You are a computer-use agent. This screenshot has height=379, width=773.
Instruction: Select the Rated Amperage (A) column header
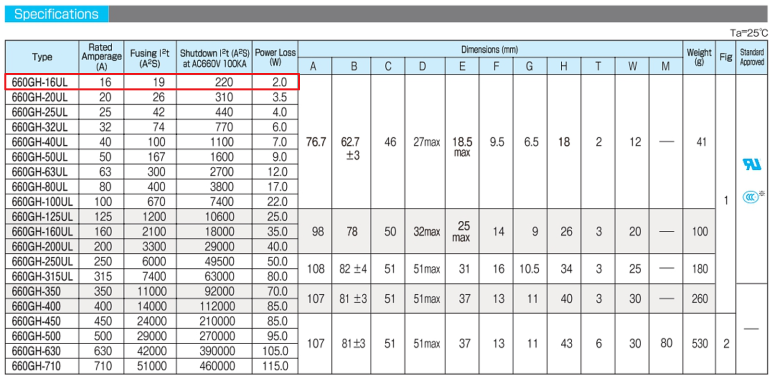[102, 57]
